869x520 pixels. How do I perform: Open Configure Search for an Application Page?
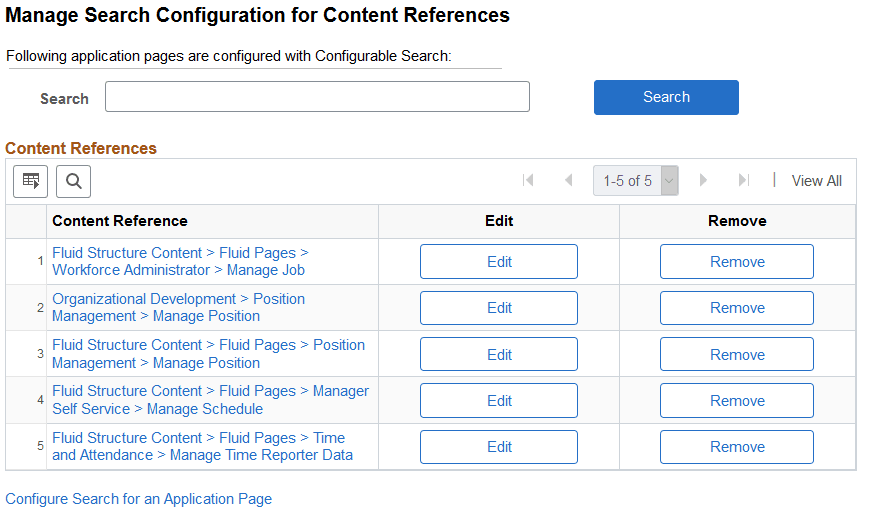click(139, 499)
